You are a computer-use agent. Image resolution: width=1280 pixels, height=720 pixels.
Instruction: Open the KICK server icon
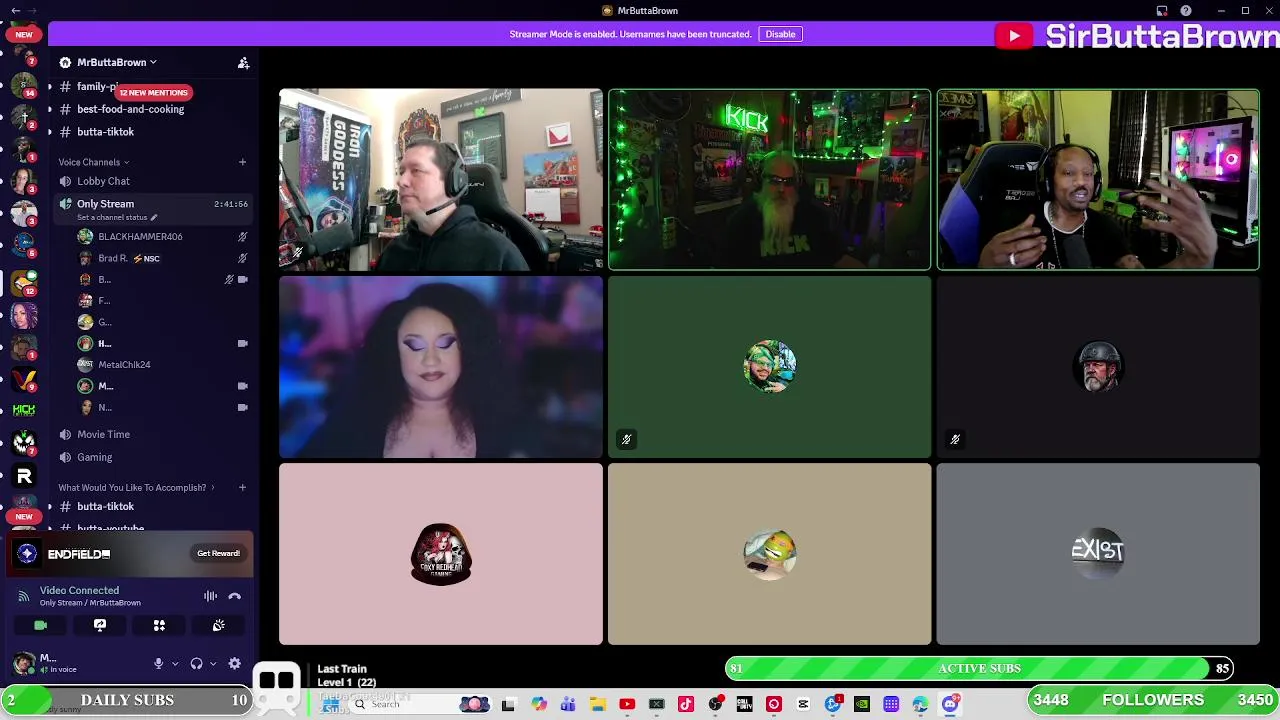pyautogui.click(x=24, y=410)
